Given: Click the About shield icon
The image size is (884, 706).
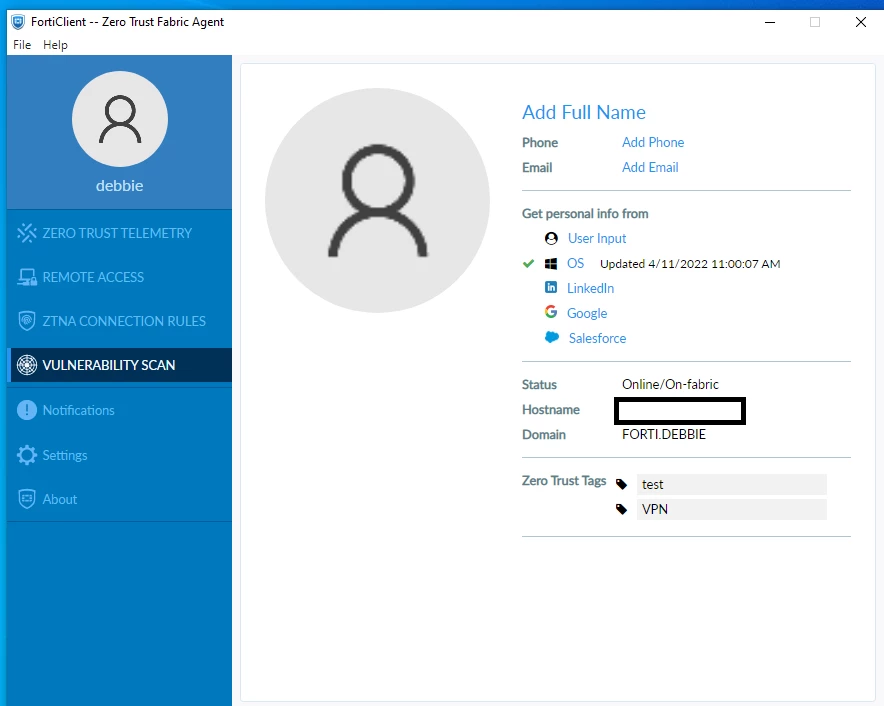Looking at the screenshot, I should [x=26, y=499].
